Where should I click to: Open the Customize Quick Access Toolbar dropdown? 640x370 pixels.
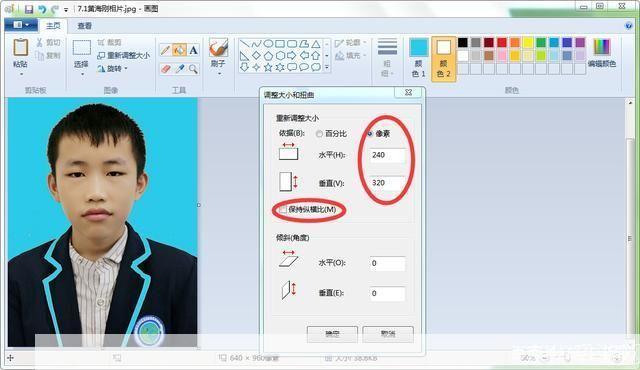coord(66,9)
